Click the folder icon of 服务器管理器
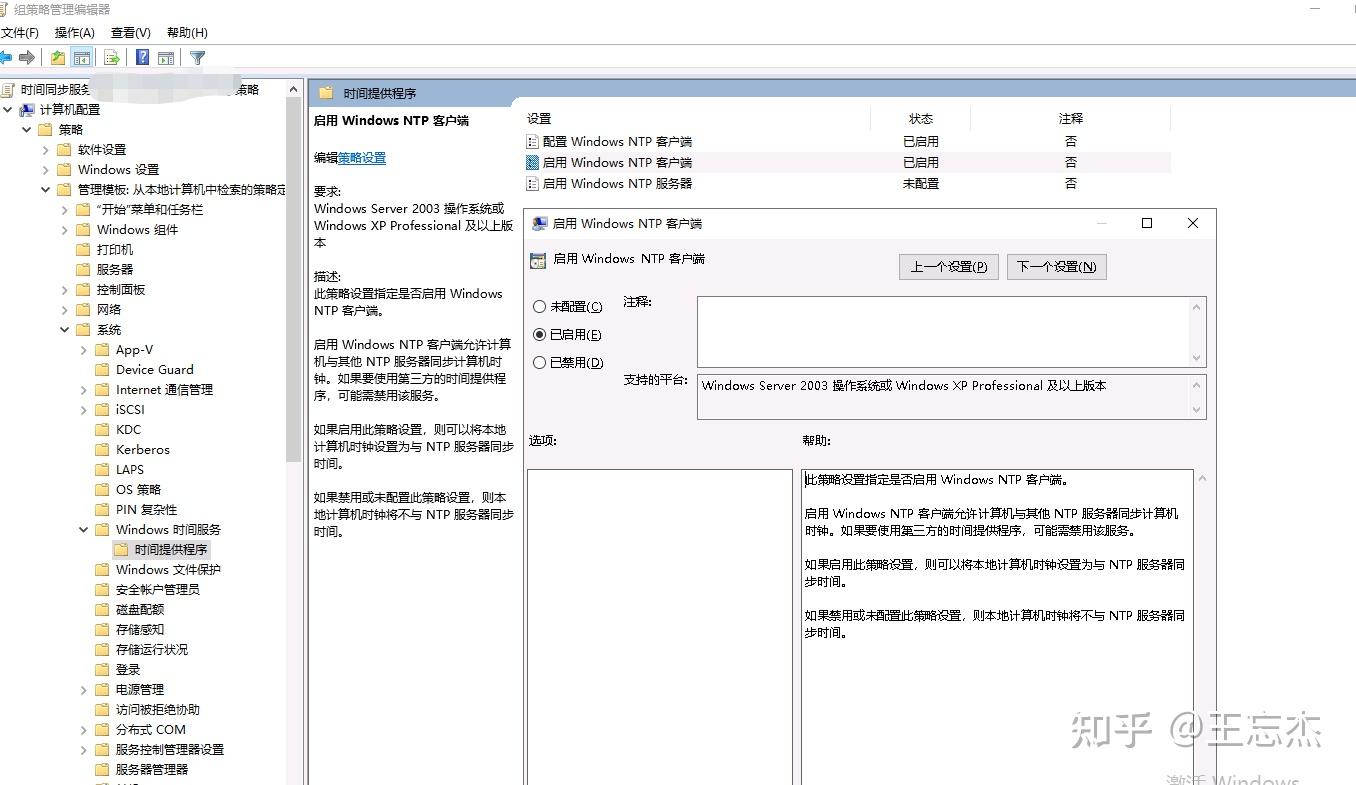This screenshot has height=785, width=1356. (102, 770)
